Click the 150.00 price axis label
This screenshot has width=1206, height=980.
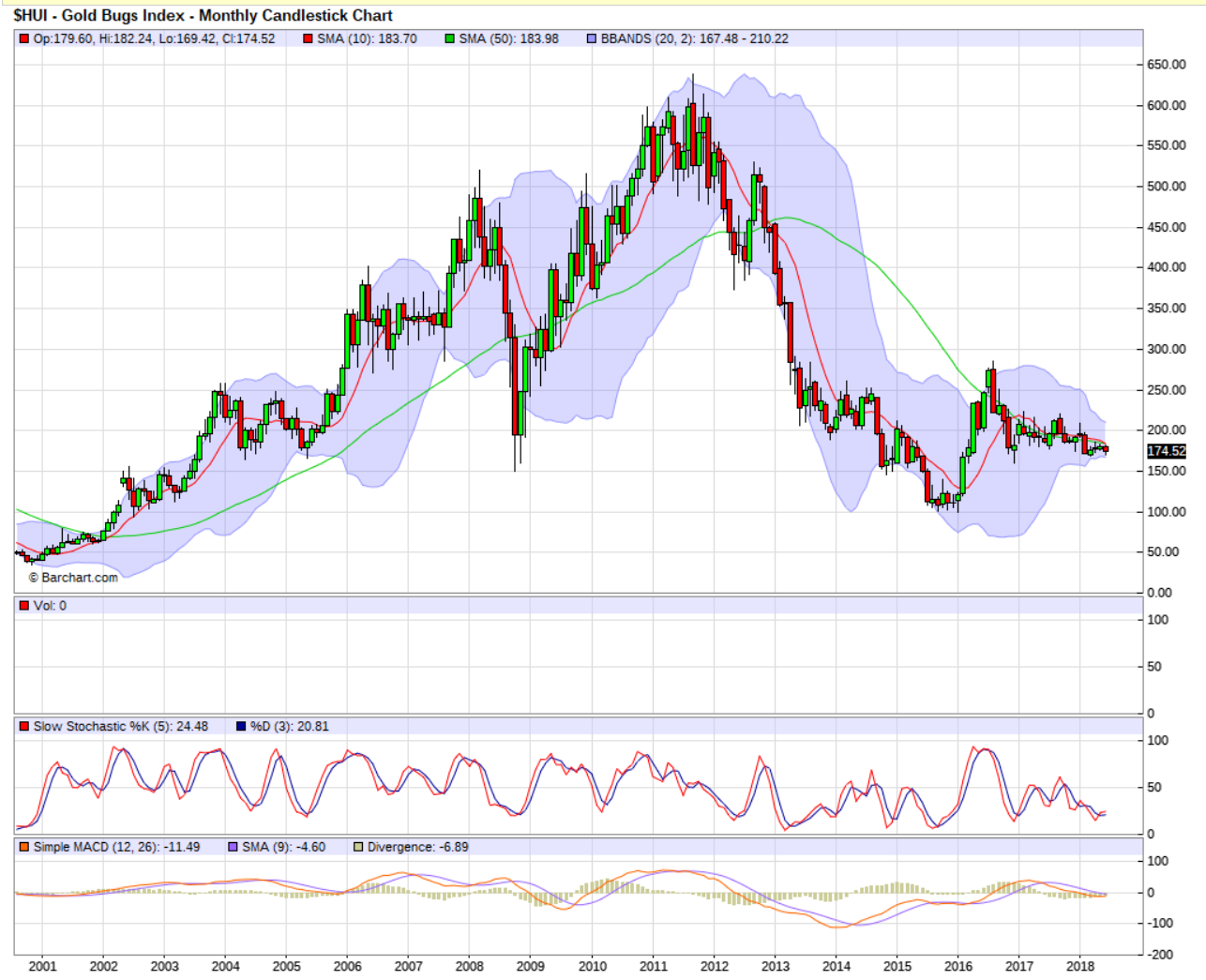(x=1167, y=471)
